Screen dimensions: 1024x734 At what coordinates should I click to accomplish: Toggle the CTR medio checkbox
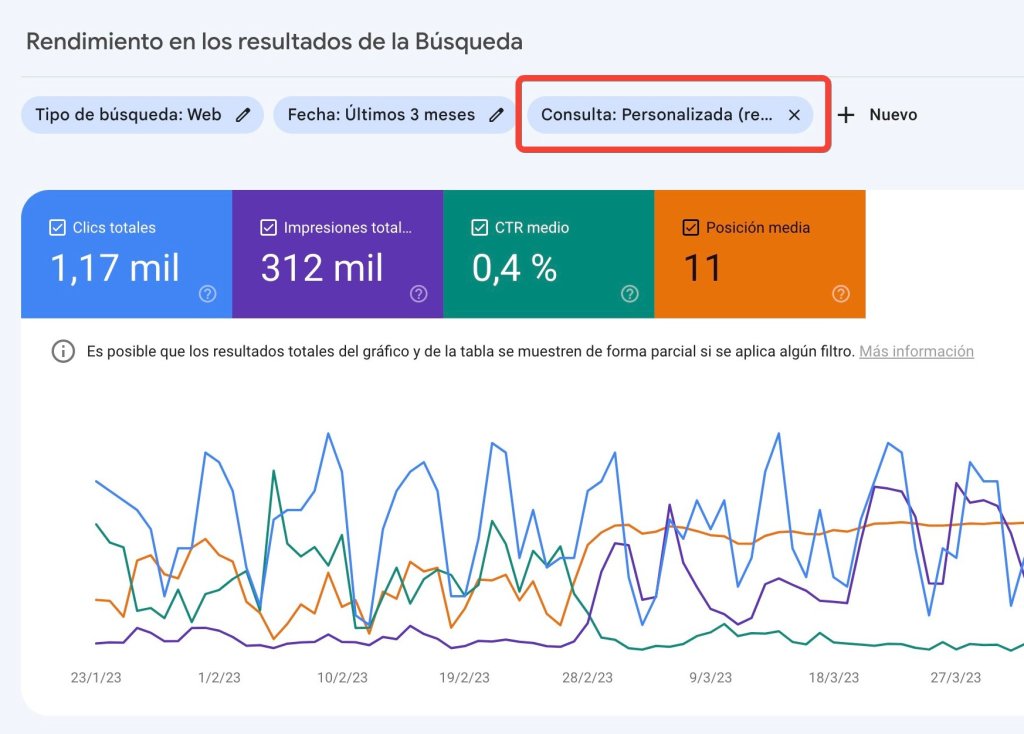coord(479,227)
